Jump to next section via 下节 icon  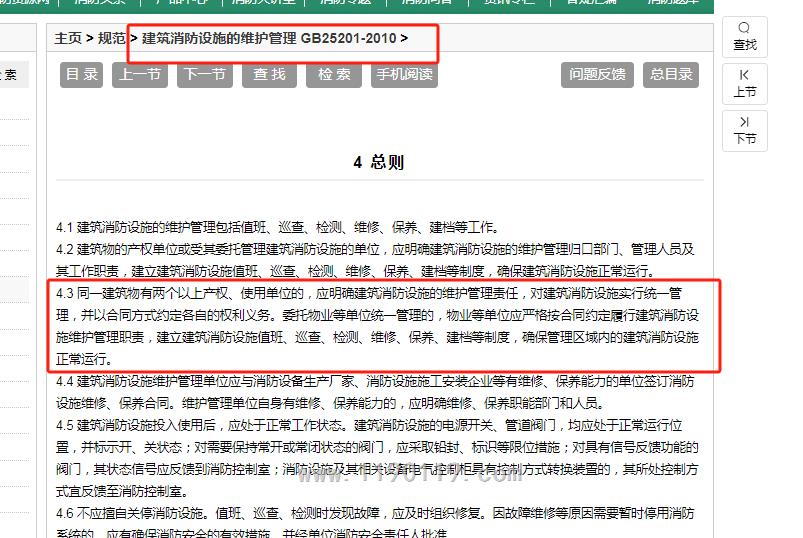pos(745,130)
